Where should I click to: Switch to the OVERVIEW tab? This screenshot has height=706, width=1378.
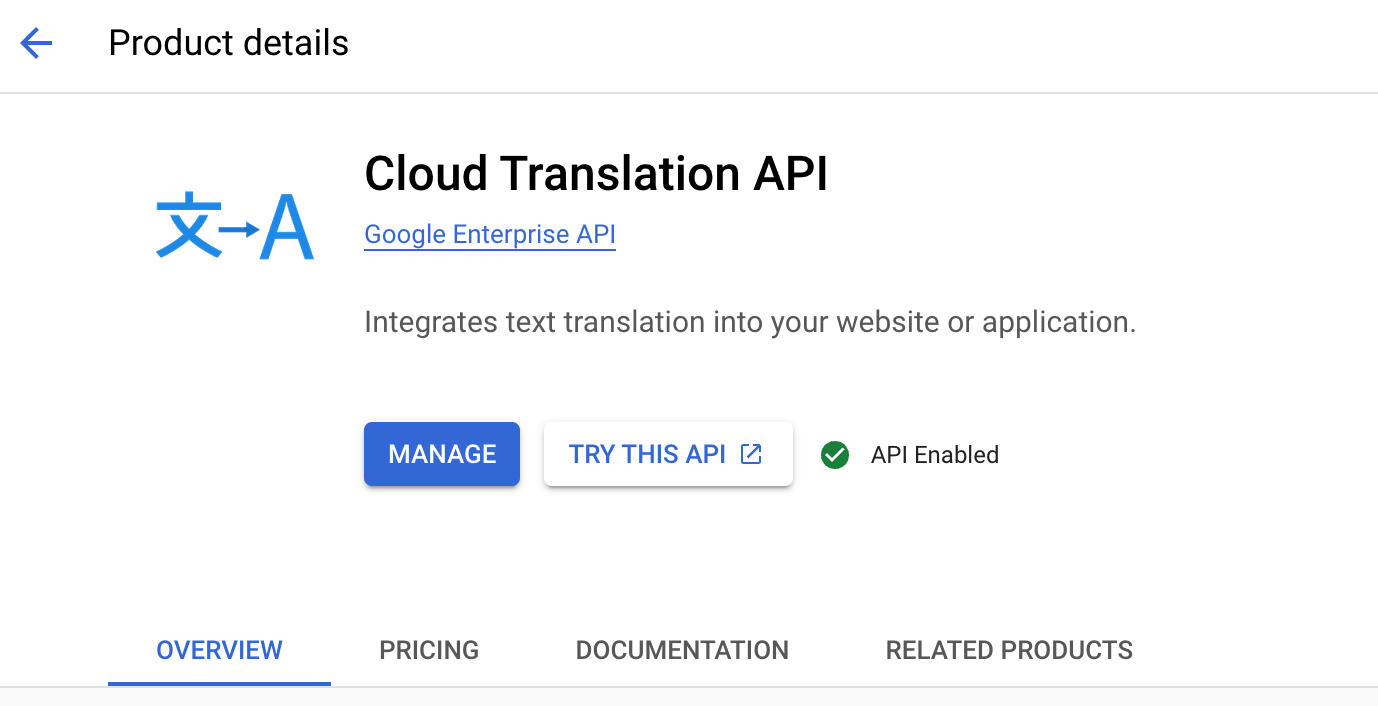[x=219, y=650]
